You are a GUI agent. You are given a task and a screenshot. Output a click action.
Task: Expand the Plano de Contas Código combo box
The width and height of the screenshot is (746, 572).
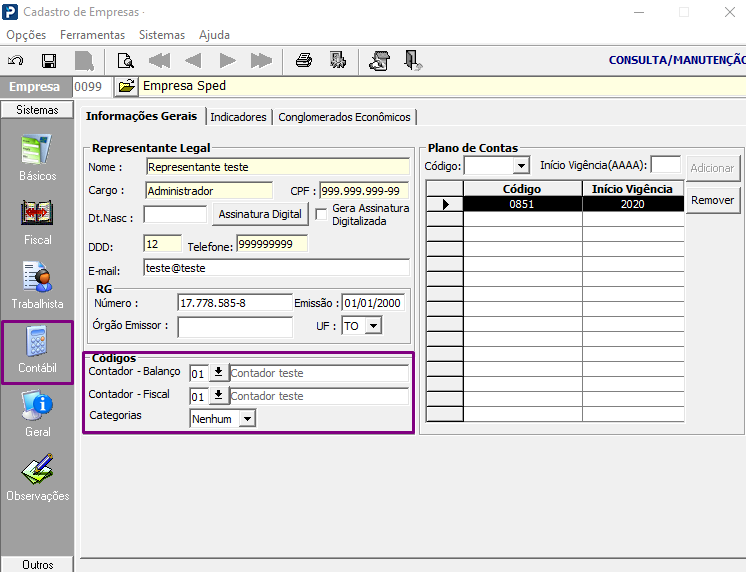pos(521,166)
